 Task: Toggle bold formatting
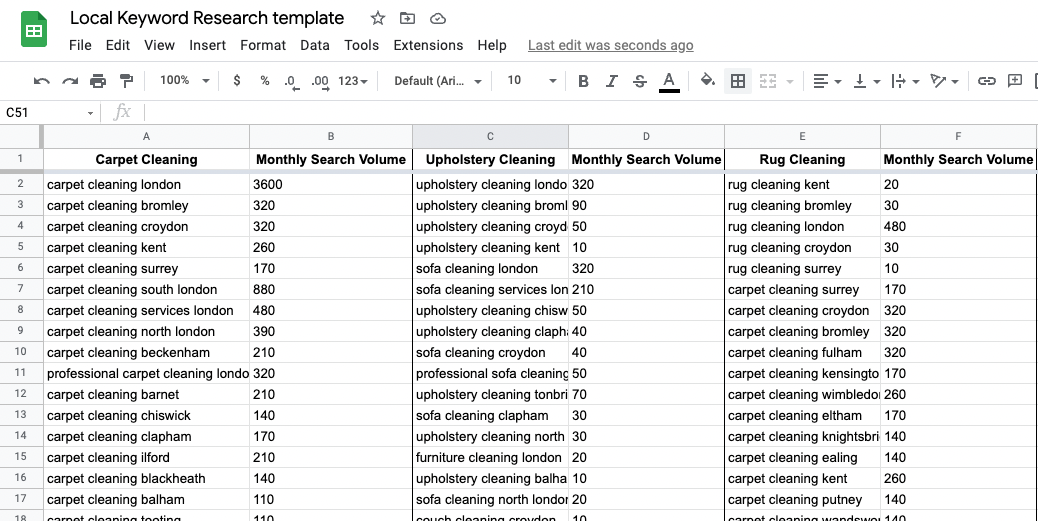point(584,81)
